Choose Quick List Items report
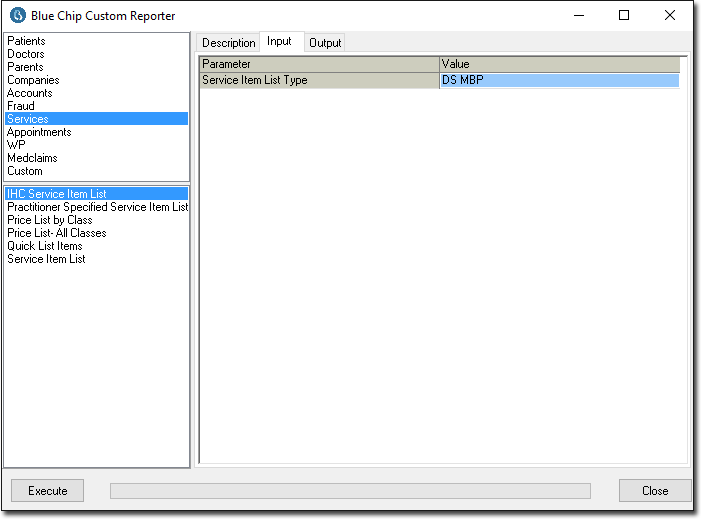The image size is (701, 519). coord(45,246)
